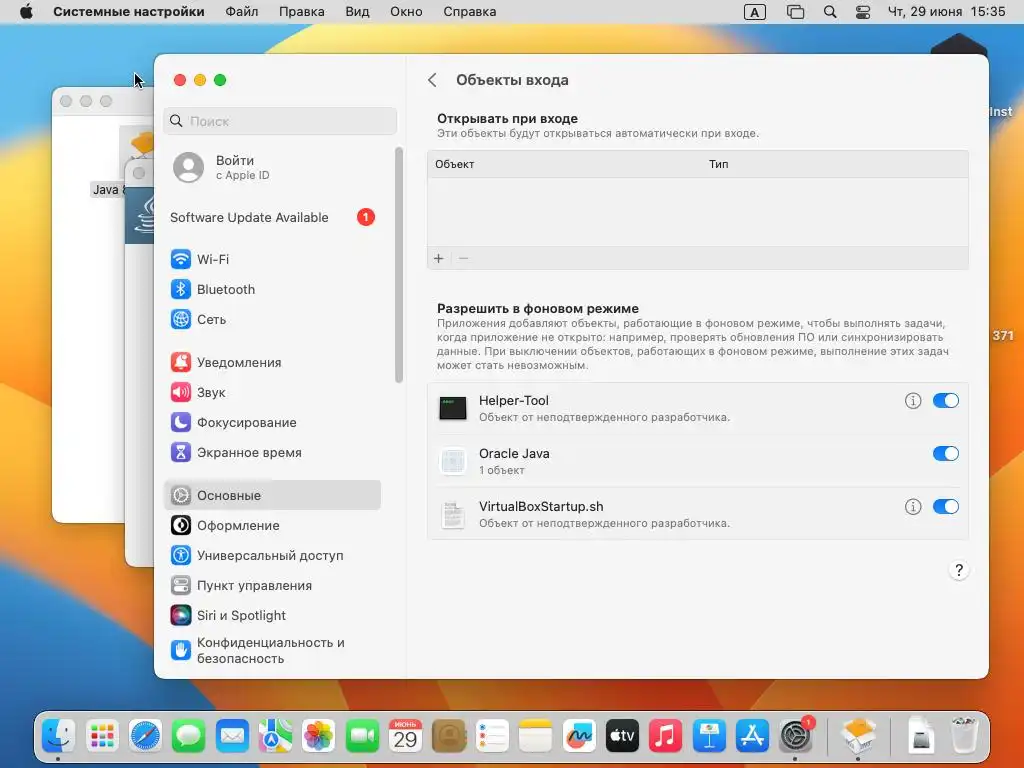Disable VirtualBoxStartup.sh background toggle
1024x768 pixels.
tap(946, 507)
